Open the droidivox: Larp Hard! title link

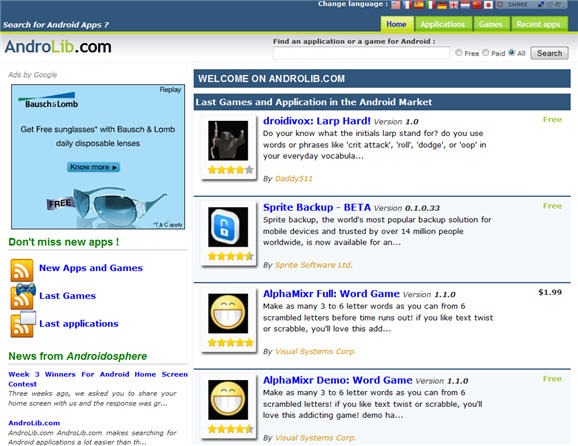click(317, 121)
